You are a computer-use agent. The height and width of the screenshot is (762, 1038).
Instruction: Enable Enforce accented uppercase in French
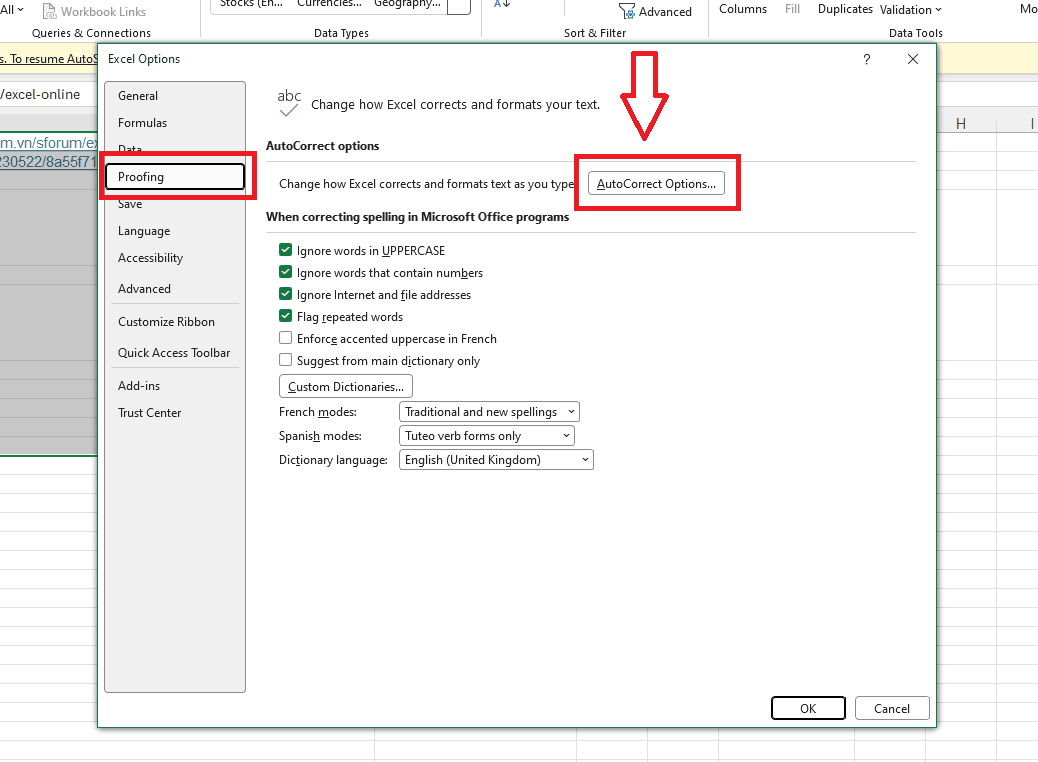click(x=285, y=338)
